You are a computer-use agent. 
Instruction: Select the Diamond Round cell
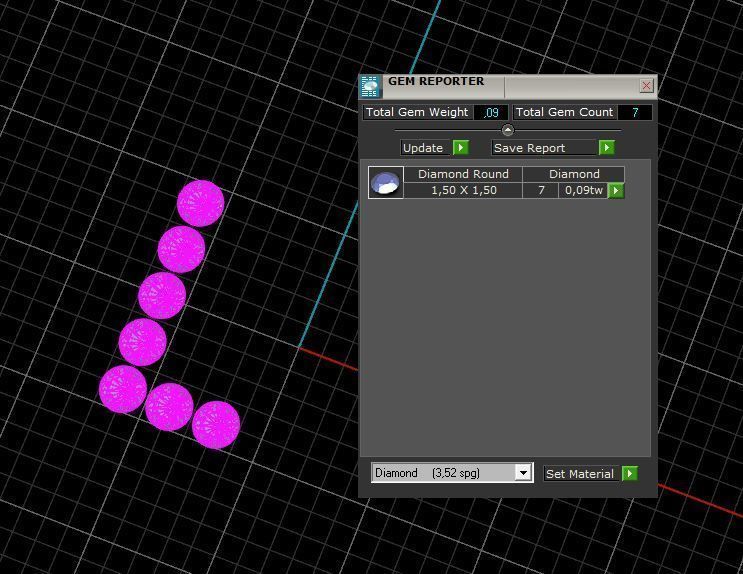tap(463, 174)
